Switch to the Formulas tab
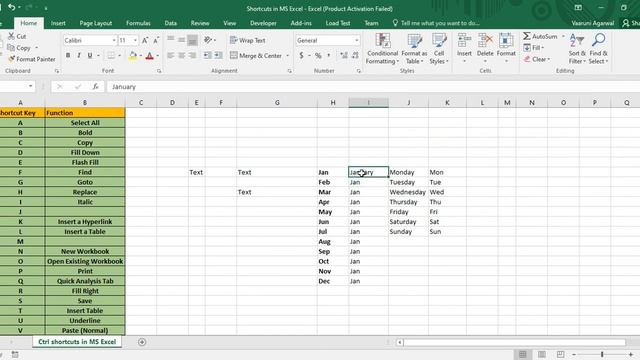Screen dimensions: 640x360 (x=138, y=23)
